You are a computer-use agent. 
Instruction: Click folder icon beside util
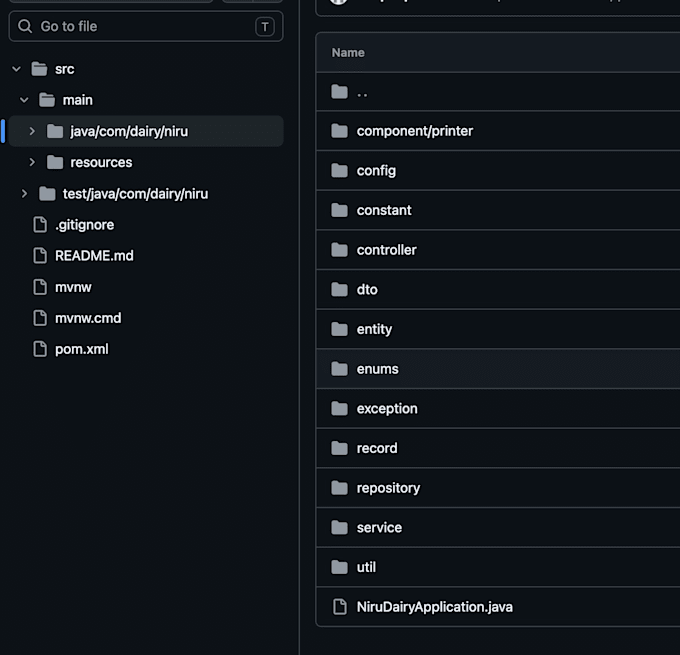(340, 567)
